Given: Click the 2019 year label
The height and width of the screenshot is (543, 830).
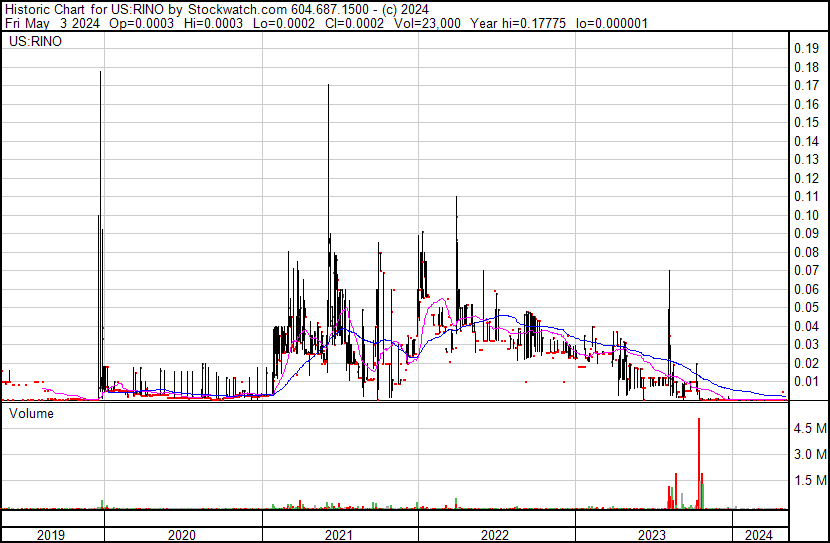Looking at the screenshot, I should [x=51, y=535].
